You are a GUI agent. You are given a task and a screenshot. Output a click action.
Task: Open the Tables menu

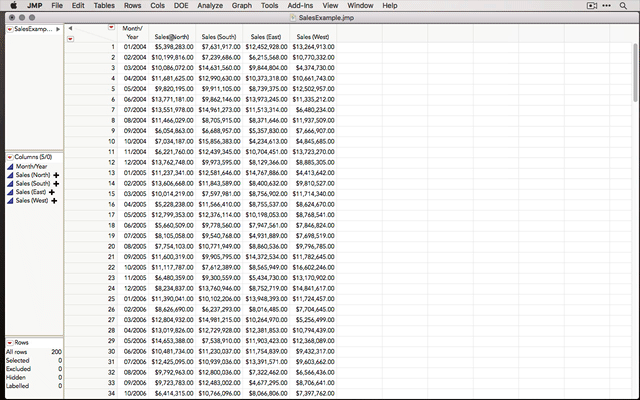click(x=104, y=6)
